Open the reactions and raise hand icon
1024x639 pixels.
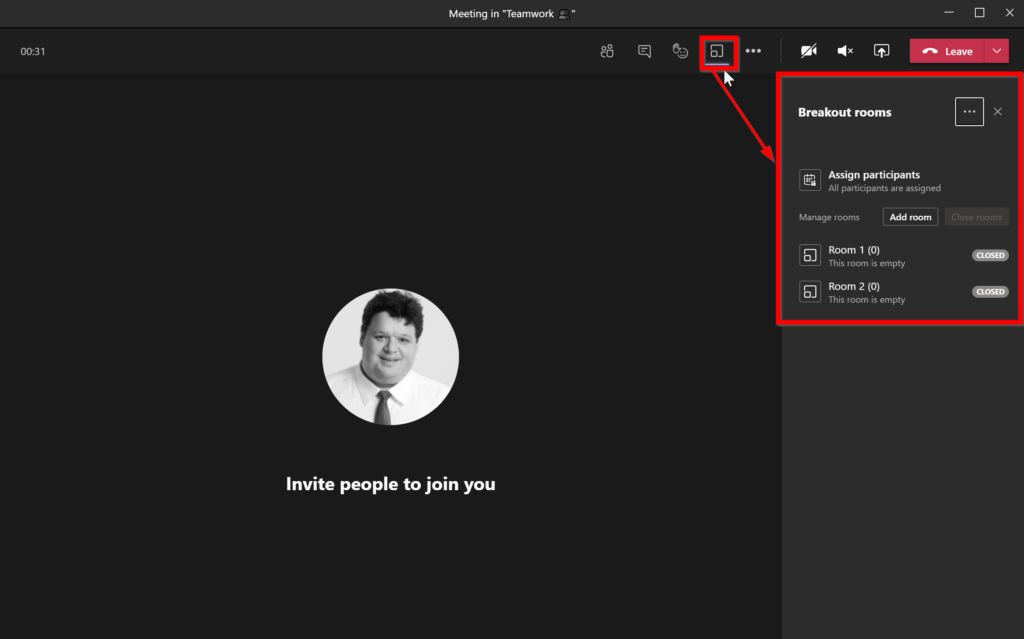680,51
